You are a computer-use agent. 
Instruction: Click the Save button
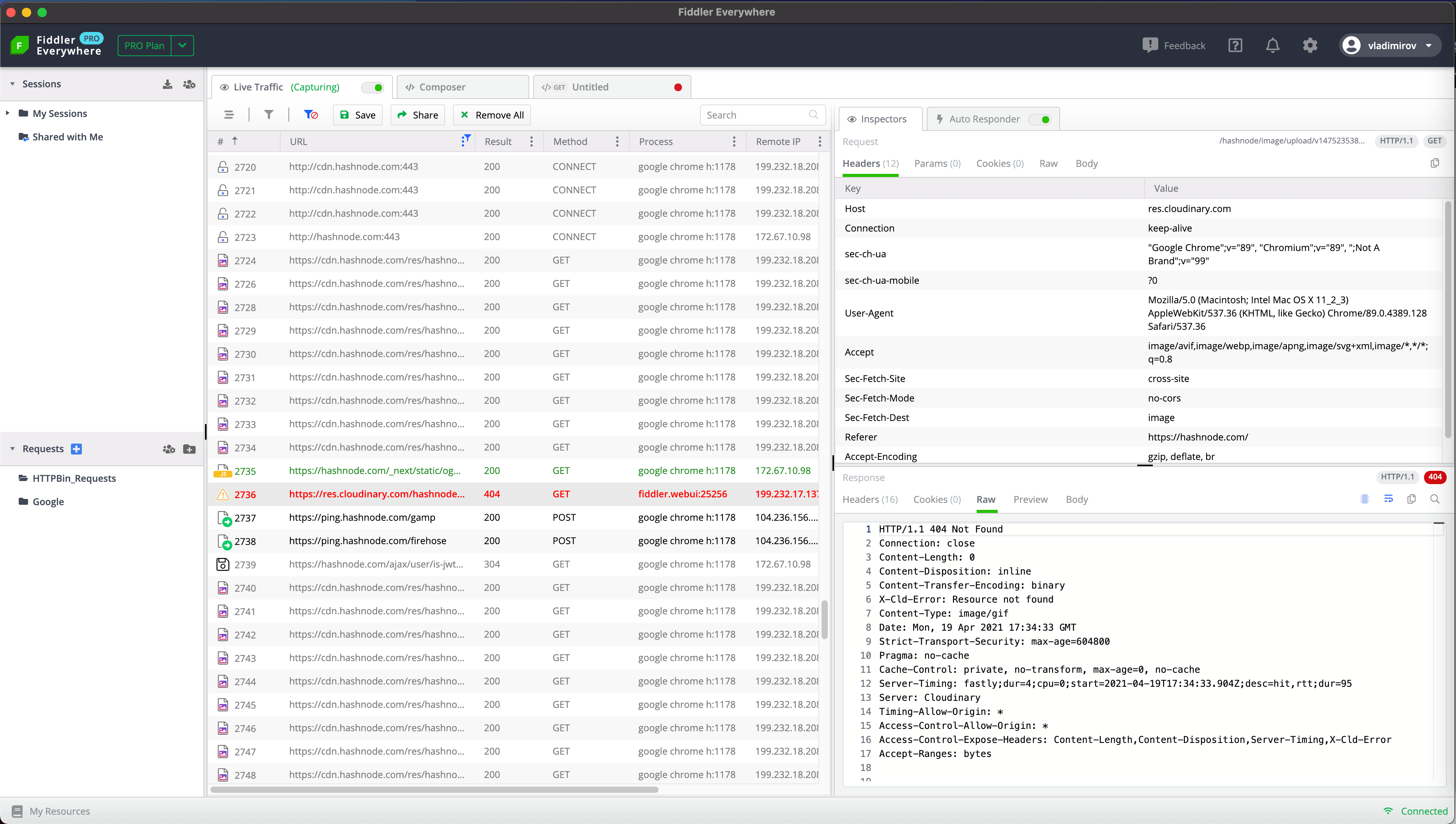coord(357,115)
